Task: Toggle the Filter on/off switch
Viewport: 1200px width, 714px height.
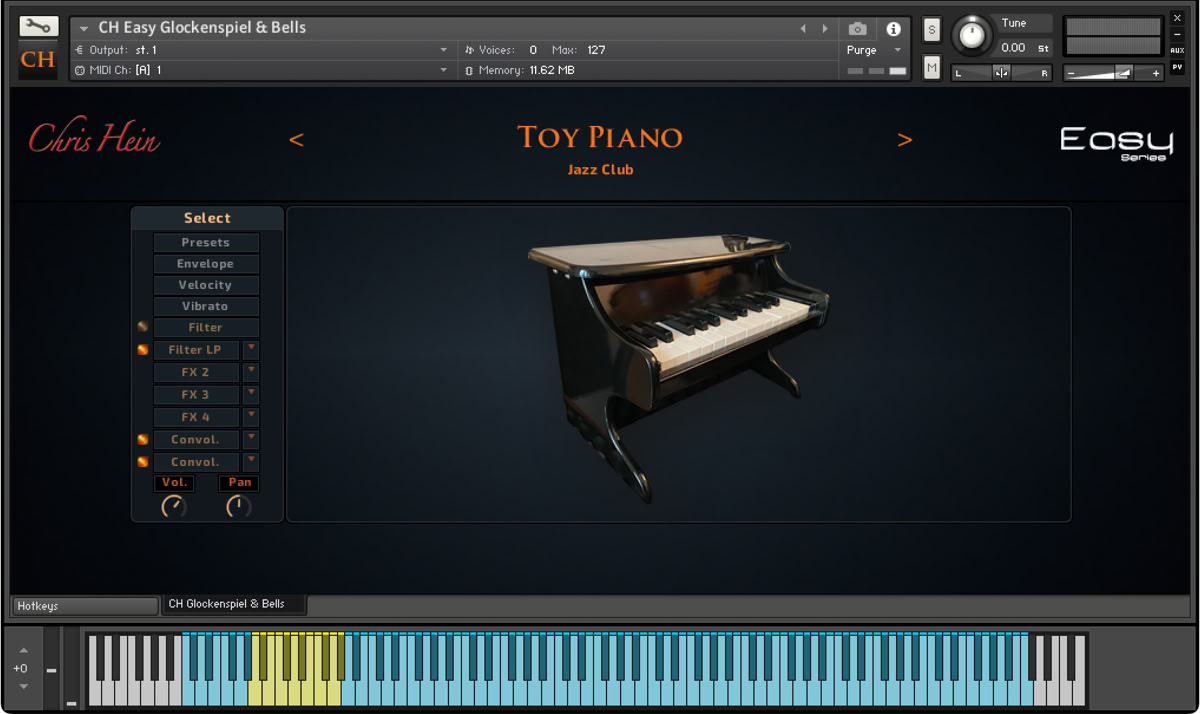Action: pyautogui.click(x=143, y=327)
